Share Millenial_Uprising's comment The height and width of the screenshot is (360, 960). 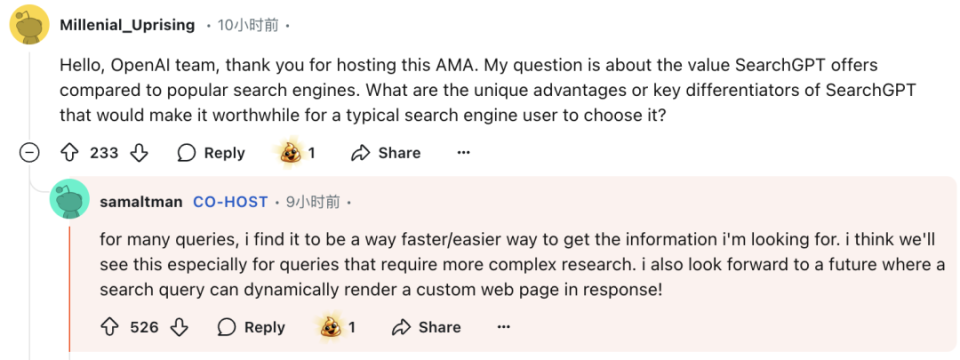(386, 153)
